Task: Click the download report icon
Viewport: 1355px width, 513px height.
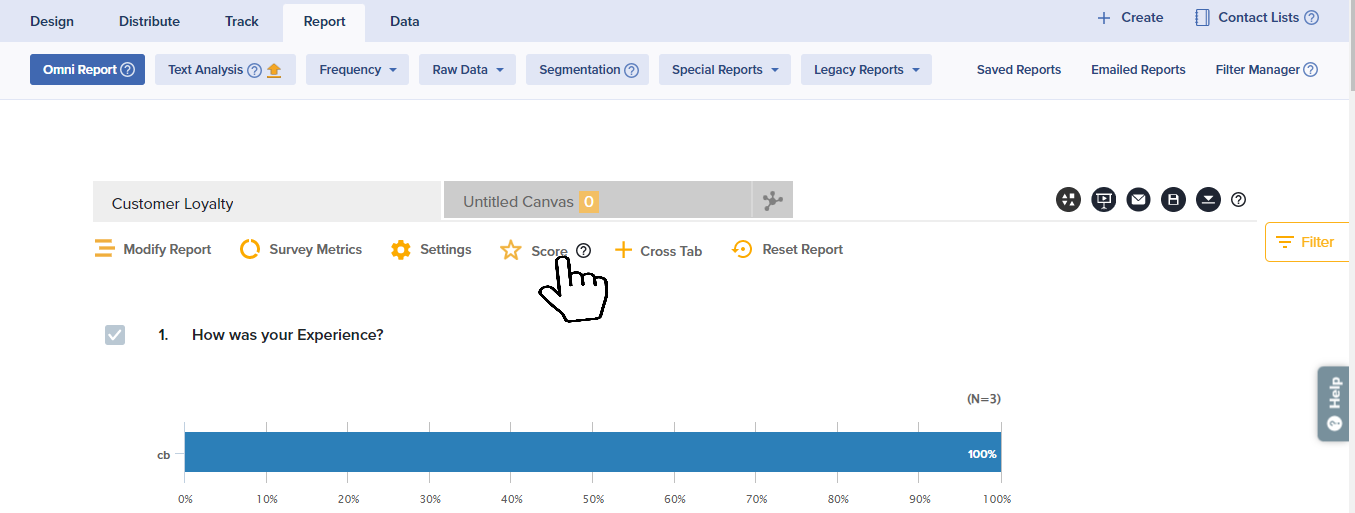Action: click(1209, 200)
